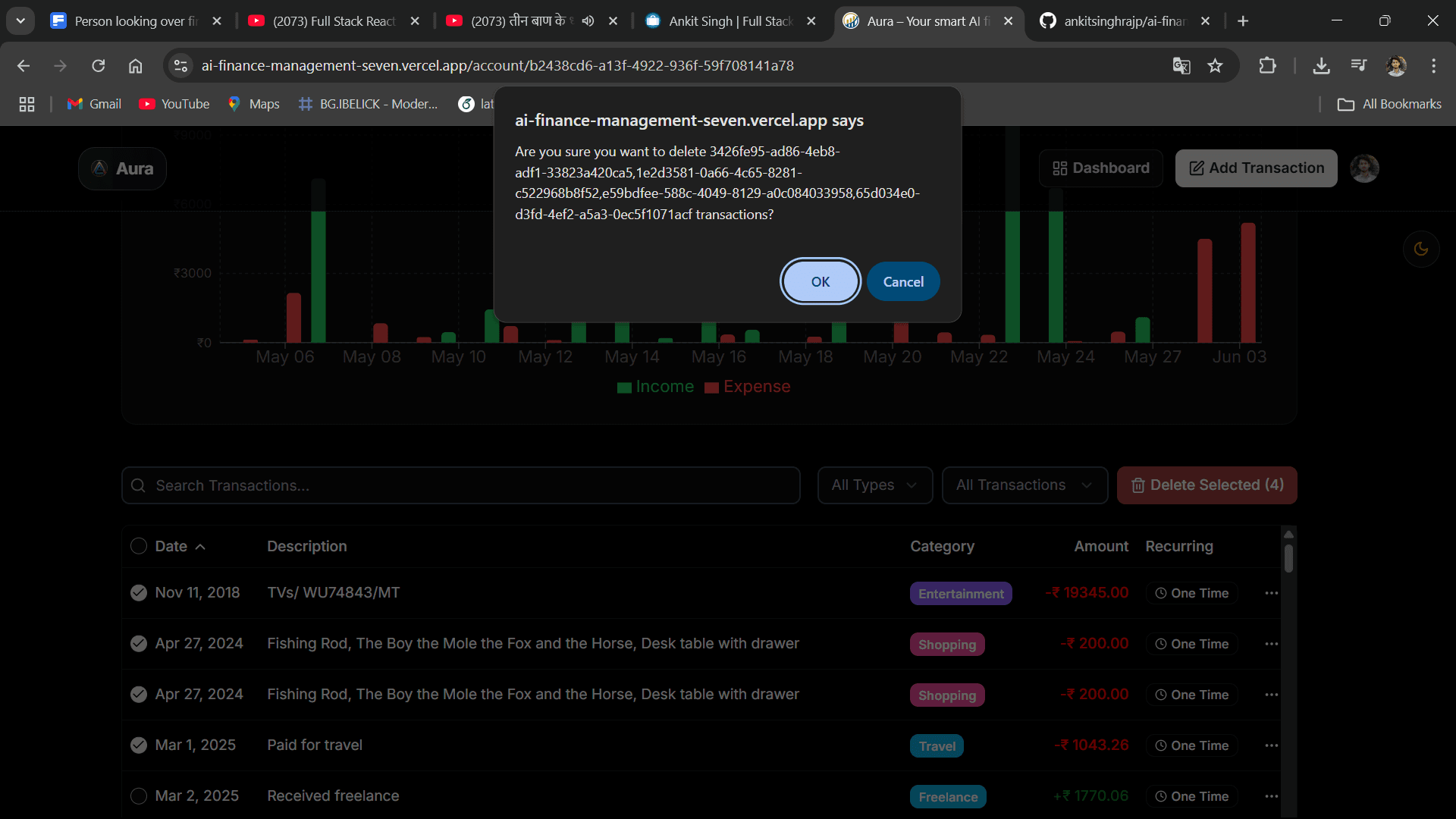Click the transactions table vertical scrollbar
The height and width of the screenshot is (819, 1456).
coord(1288,560)
